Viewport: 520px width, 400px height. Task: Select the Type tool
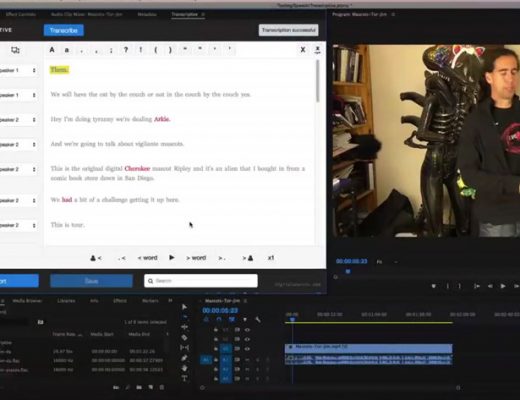coord(184,378)
